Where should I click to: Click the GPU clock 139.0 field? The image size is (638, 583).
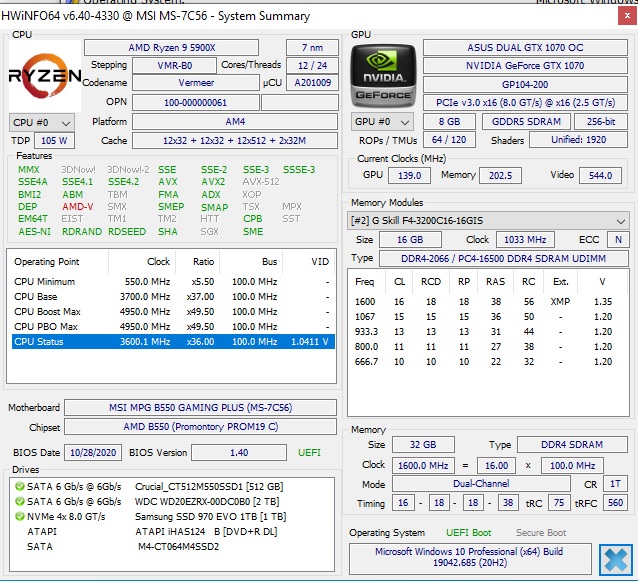pyautogui.click(x=409, y=175)
